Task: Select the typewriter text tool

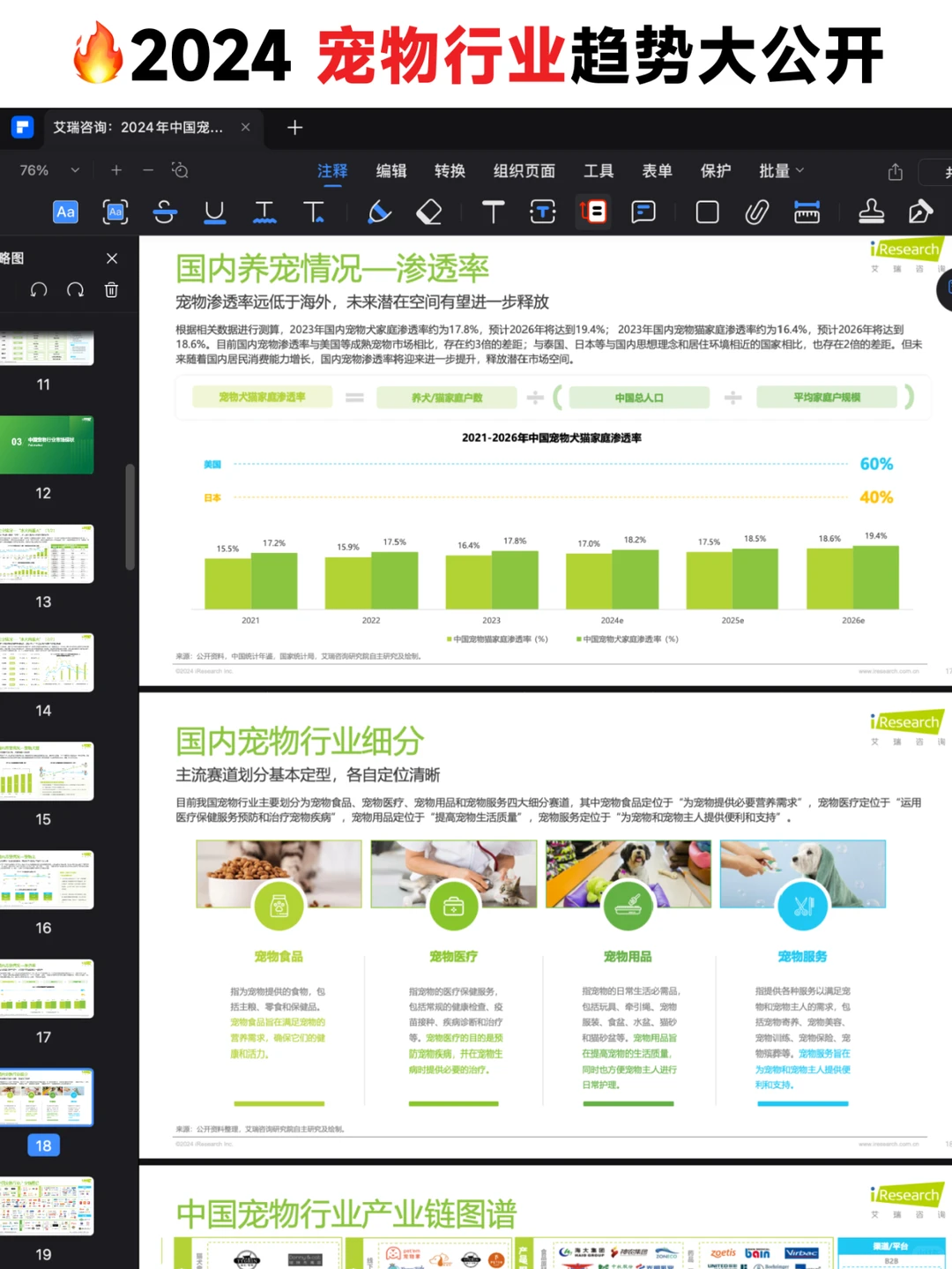Action: [494, 212]
